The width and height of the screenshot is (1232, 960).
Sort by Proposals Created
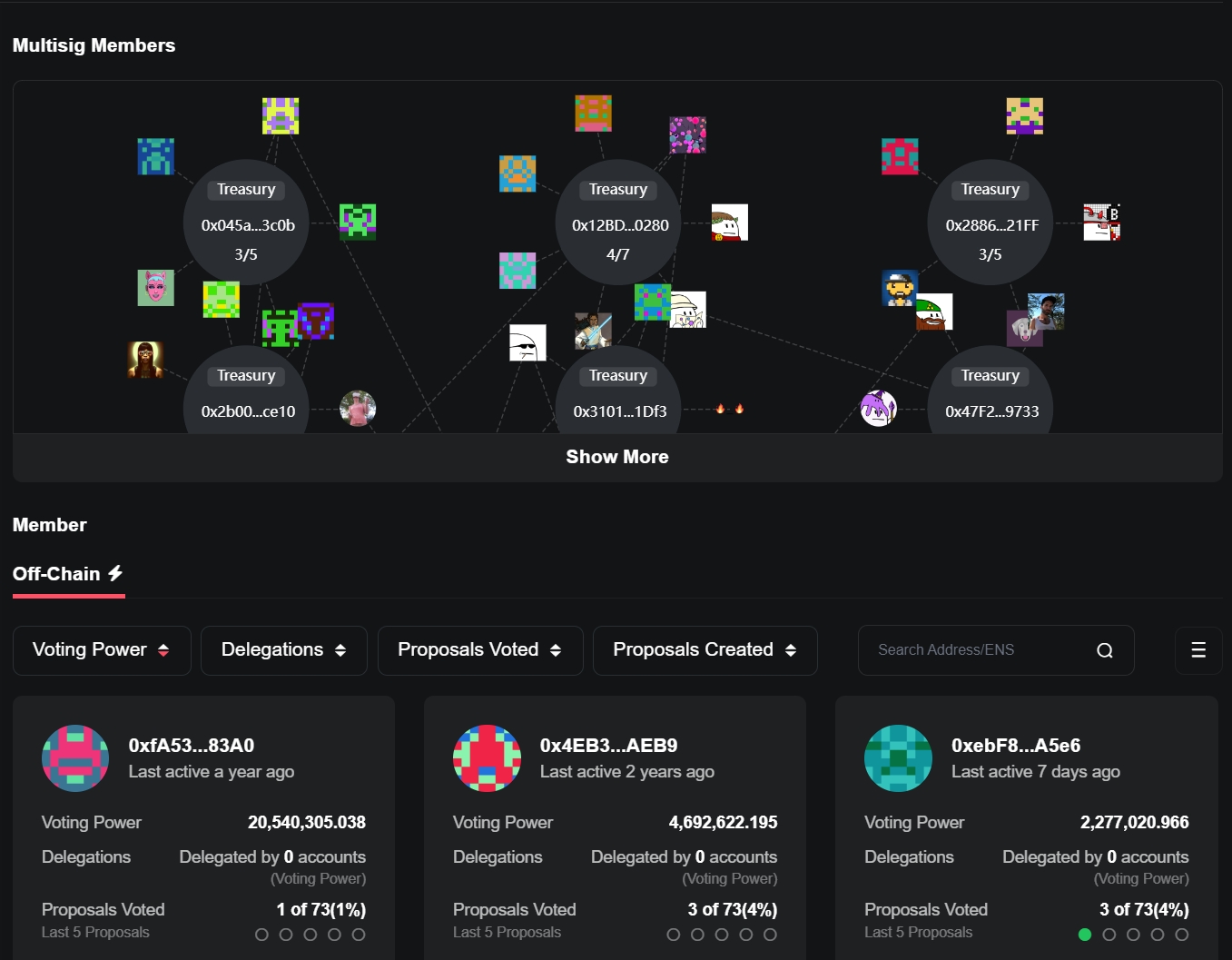pyautogui.click(x=705, y=650)
